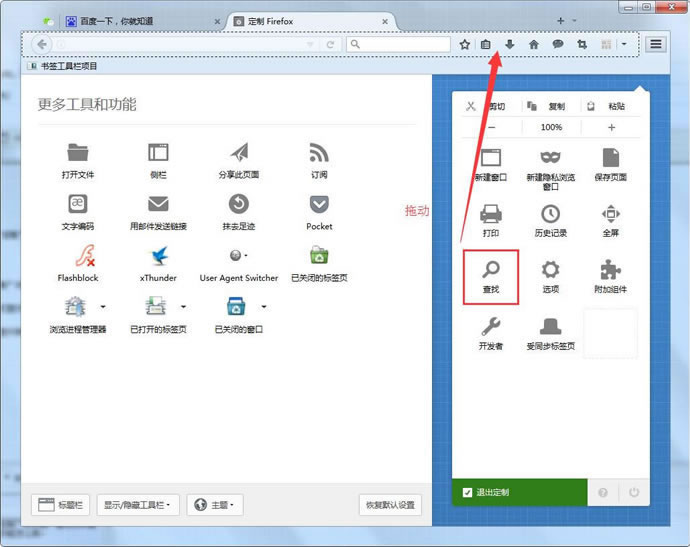Screen dimensions: 690x547
Task: Click the 查找 magnifier icon
Action: [x=490, y=270]
